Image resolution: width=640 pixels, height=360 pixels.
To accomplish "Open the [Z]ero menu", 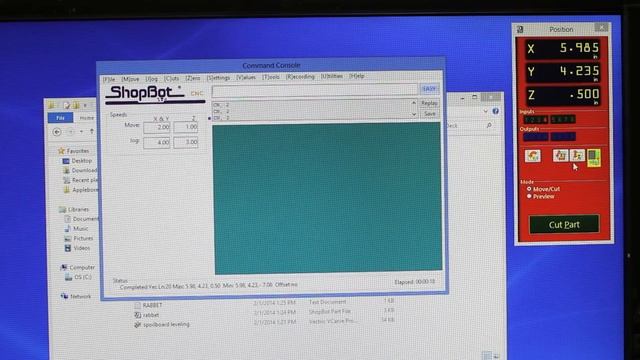I will [193, 78].
